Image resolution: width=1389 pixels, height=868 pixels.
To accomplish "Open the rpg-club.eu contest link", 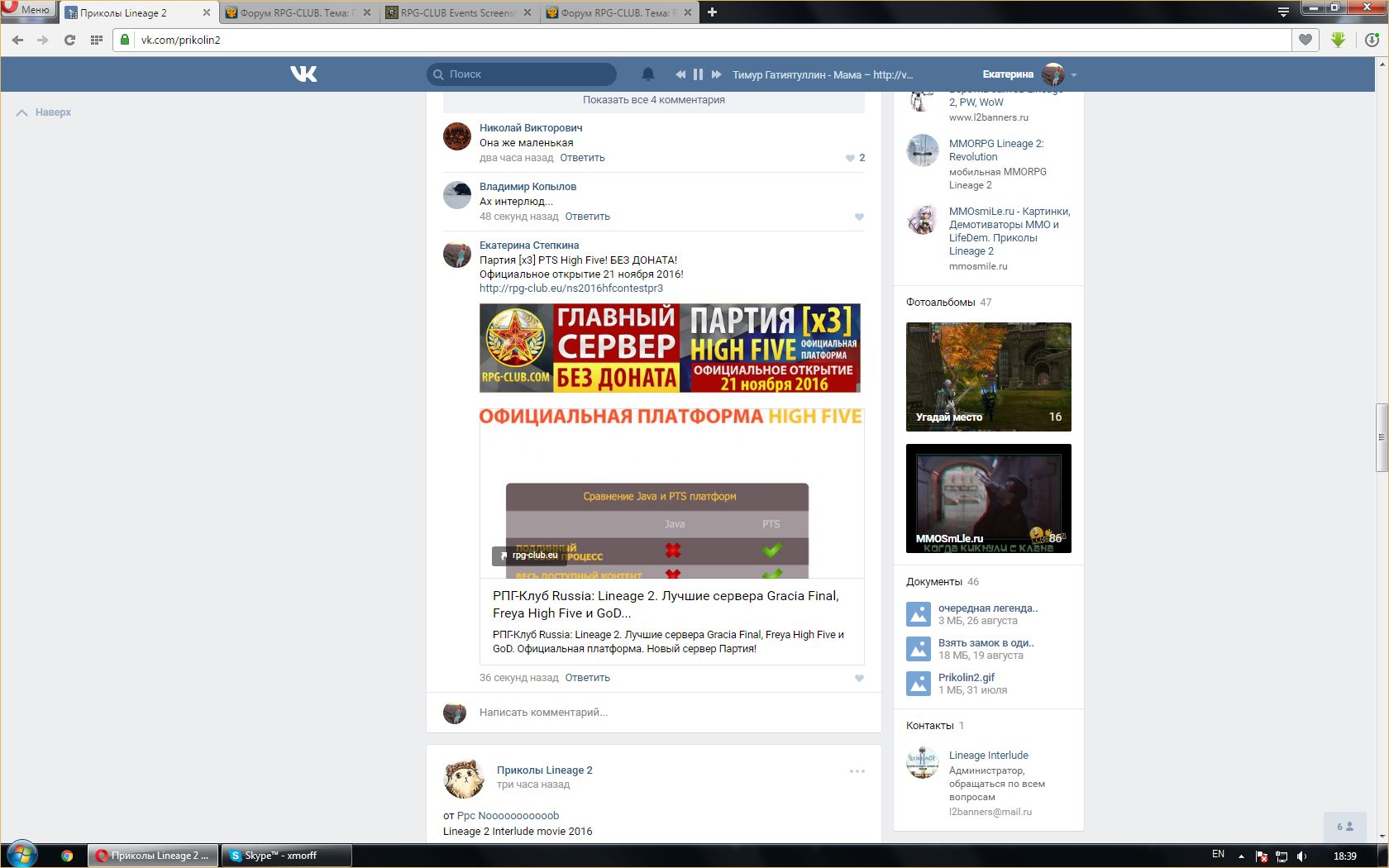I will 570,289.
